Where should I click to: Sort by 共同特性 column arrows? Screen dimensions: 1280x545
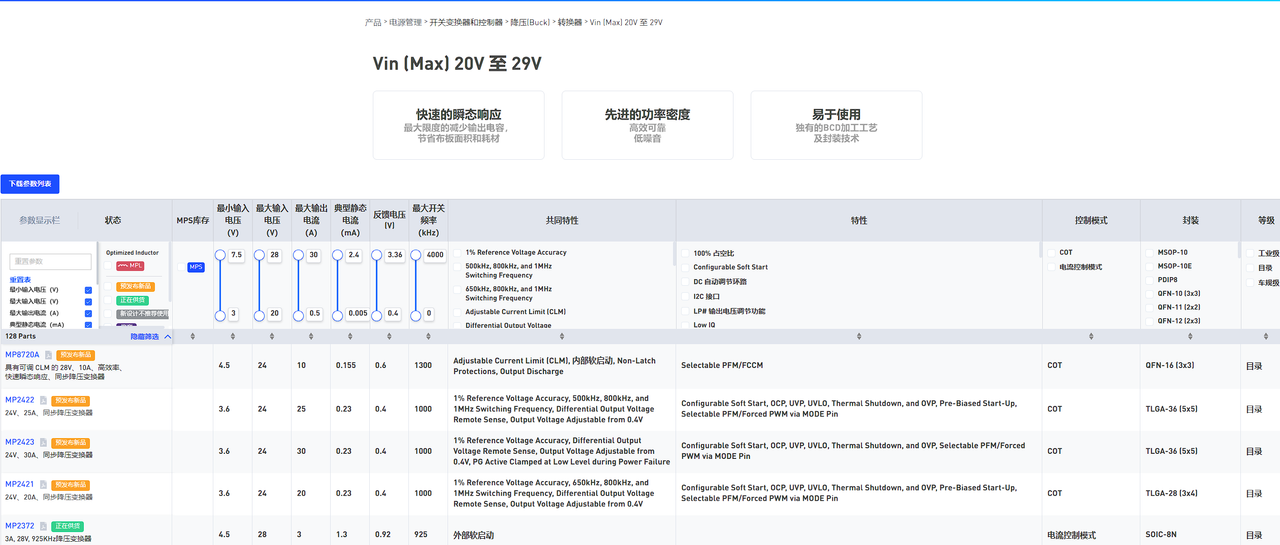562,337
